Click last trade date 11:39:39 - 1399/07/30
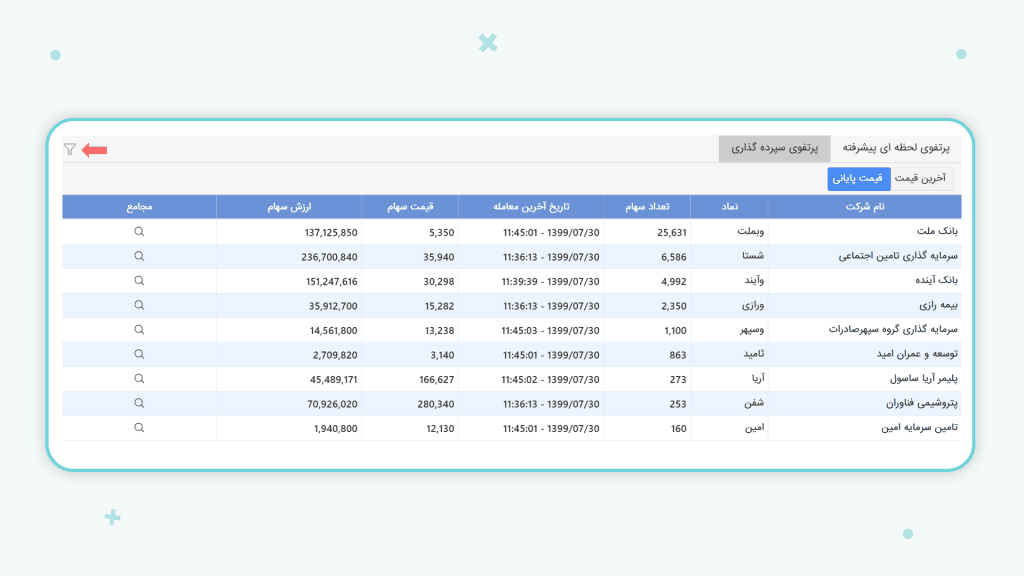 (551, 281)
